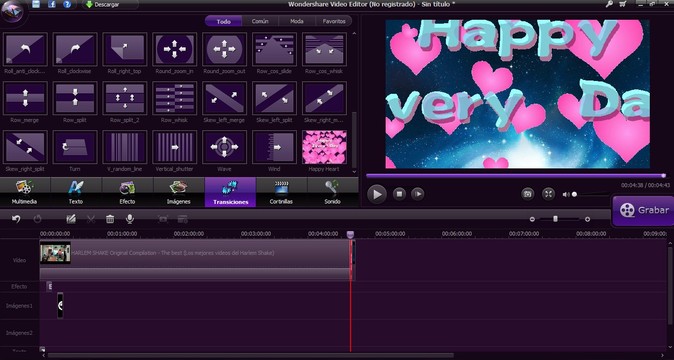Open the Favoritos filter tab
Viewport: 674px width, 360px height.
pyautogui.click(x=334, y=21)
